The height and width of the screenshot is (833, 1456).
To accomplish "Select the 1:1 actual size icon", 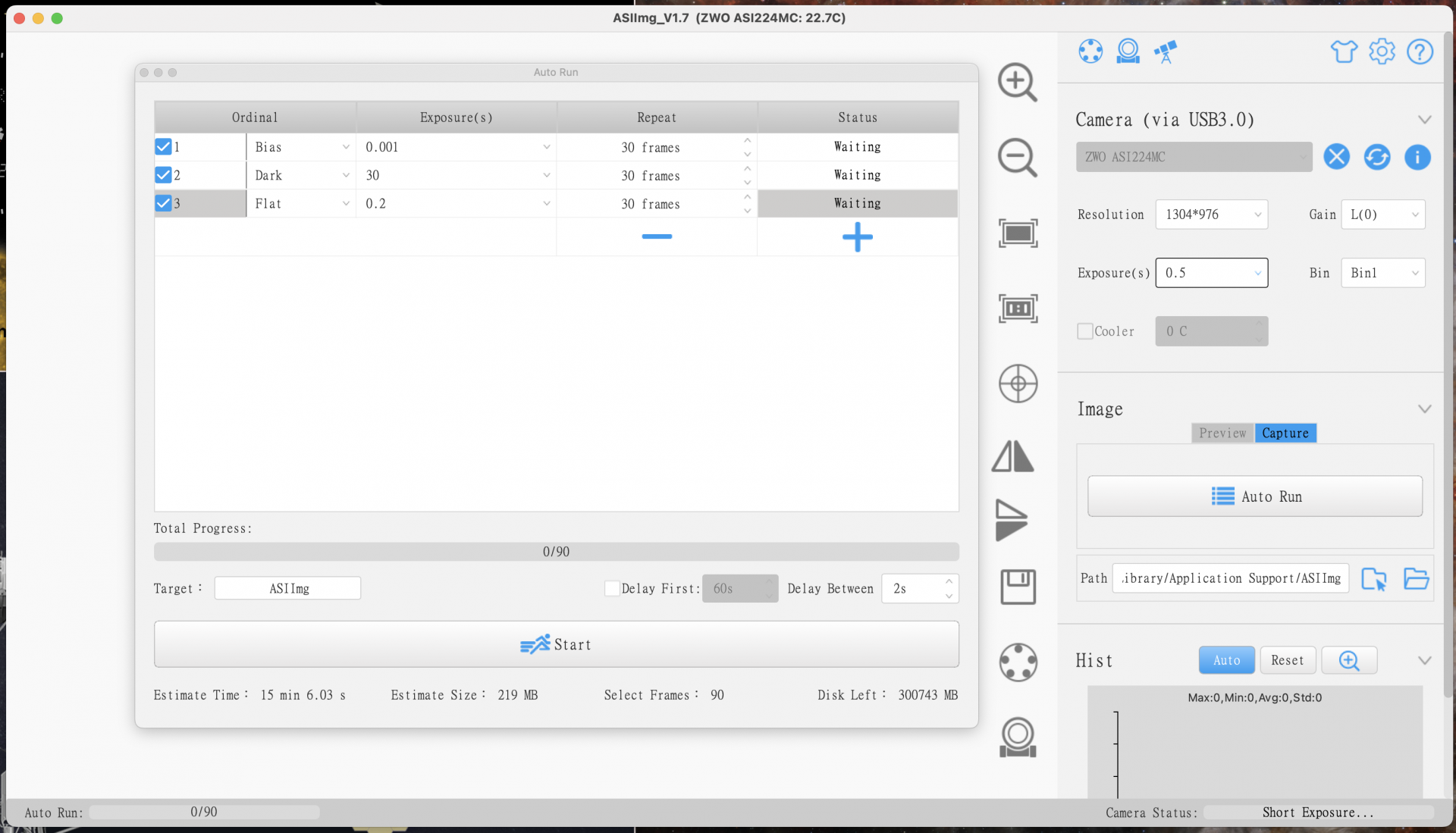I will 1018,308.
